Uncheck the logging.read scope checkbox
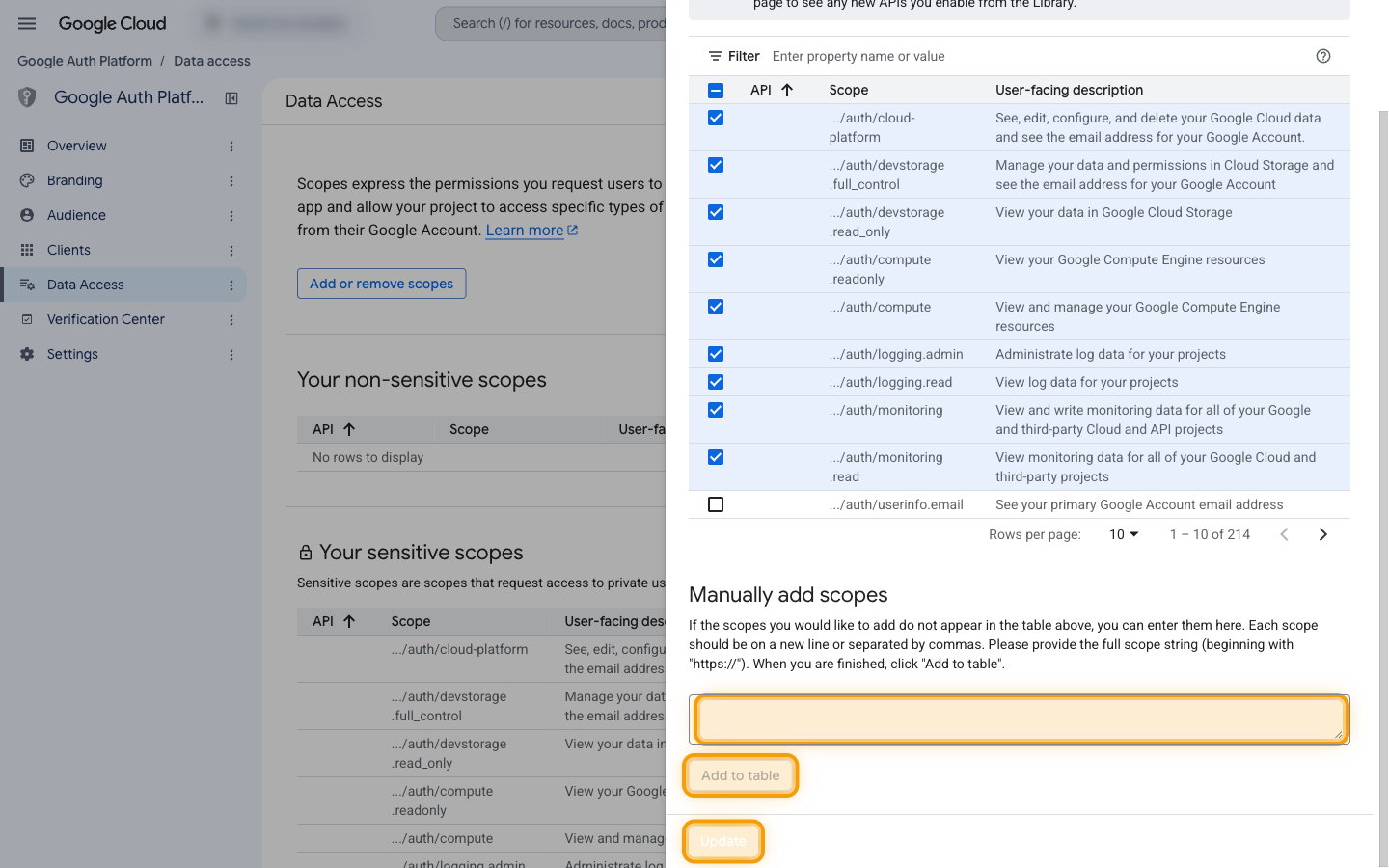1389x868 pixels. 716,382
